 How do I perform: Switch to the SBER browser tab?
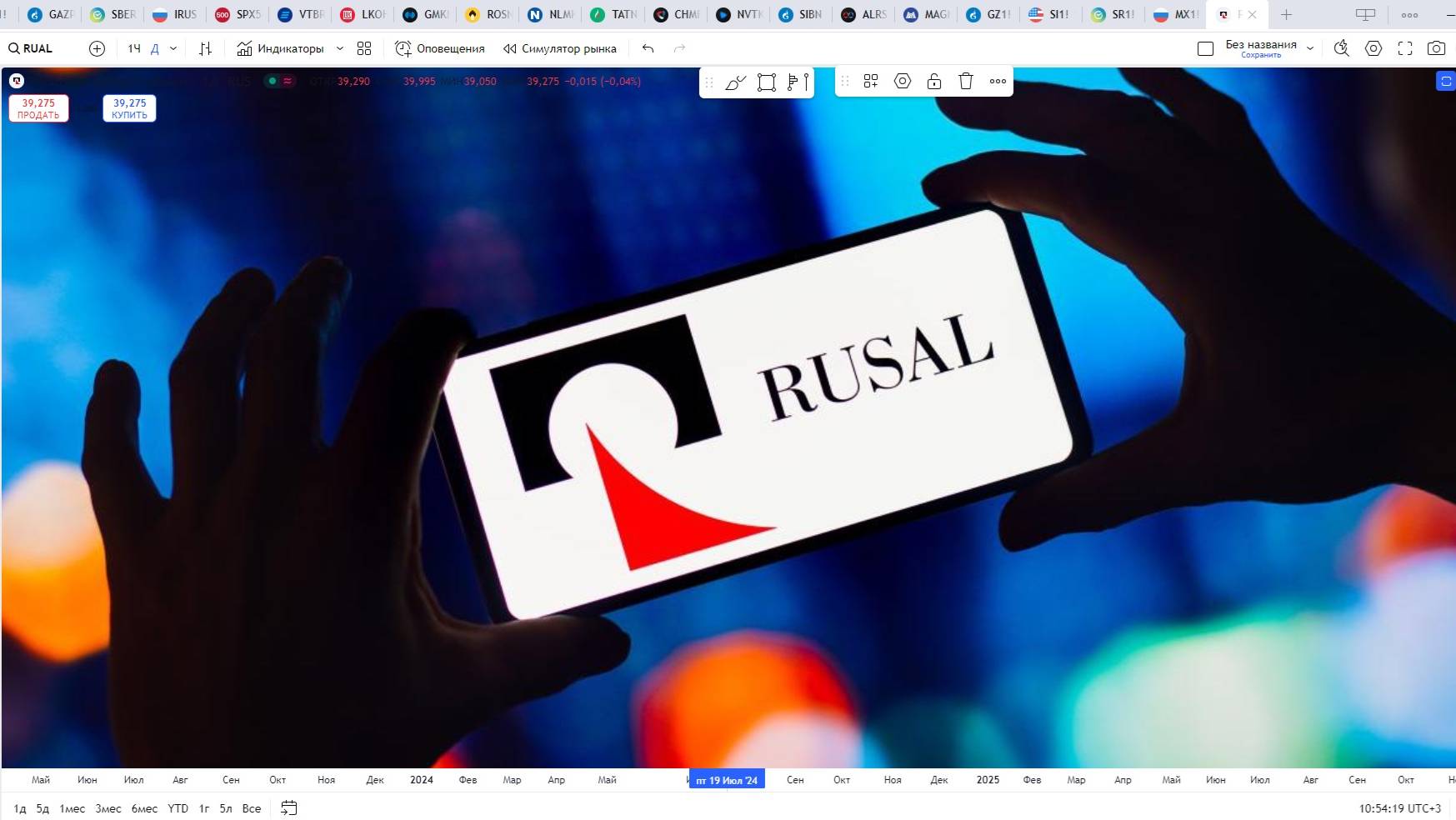(113, 14)
